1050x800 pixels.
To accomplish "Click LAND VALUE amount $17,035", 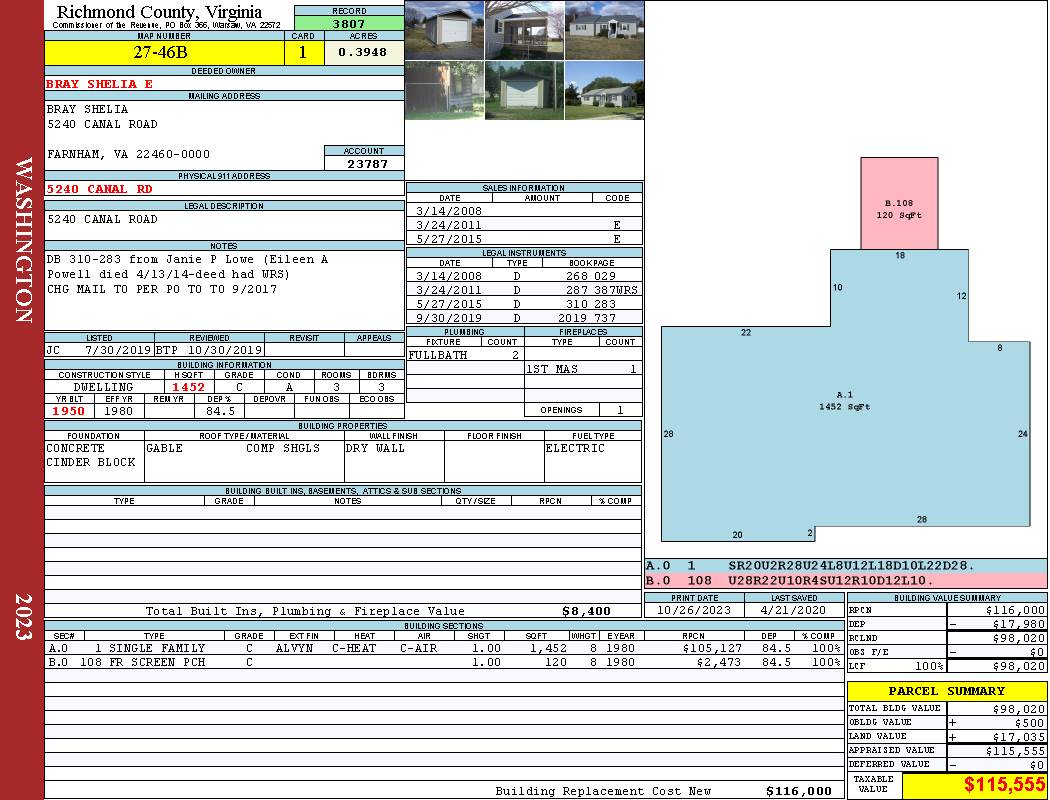I will 1018,736.
